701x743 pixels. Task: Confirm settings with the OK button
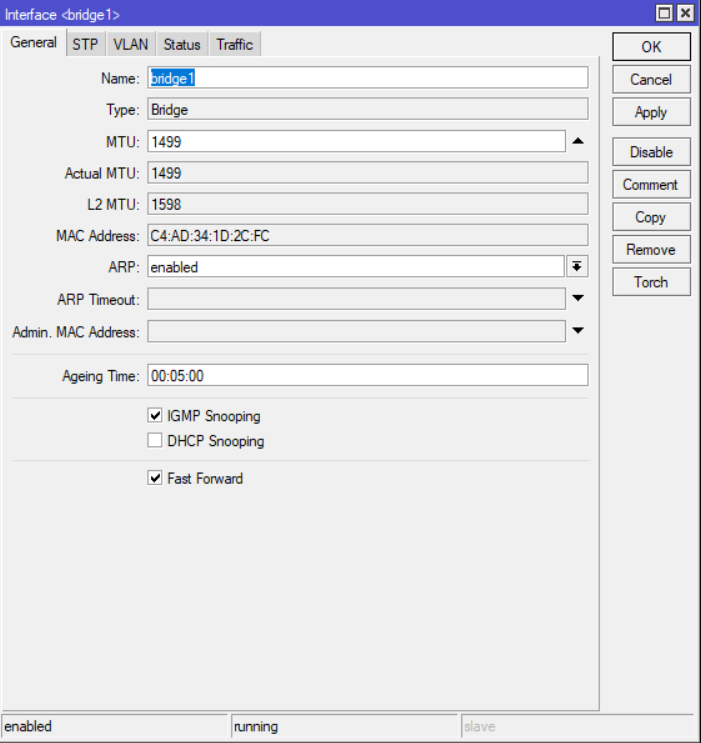coord(651,47)
